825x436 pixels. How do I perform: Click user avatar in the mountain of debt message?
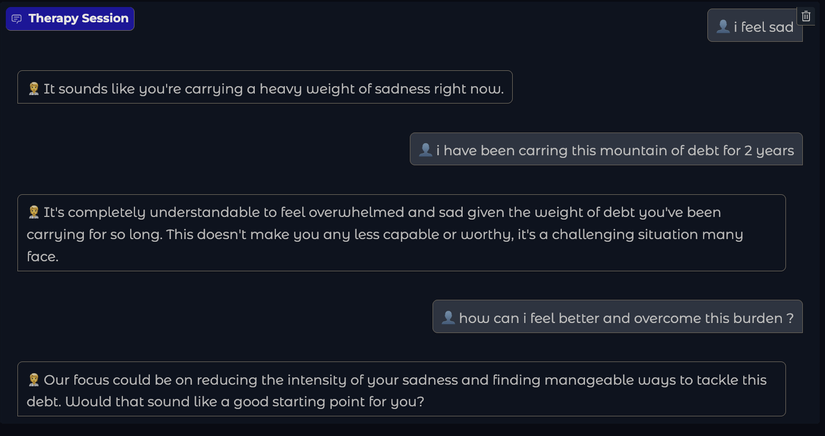click(425, 150)
